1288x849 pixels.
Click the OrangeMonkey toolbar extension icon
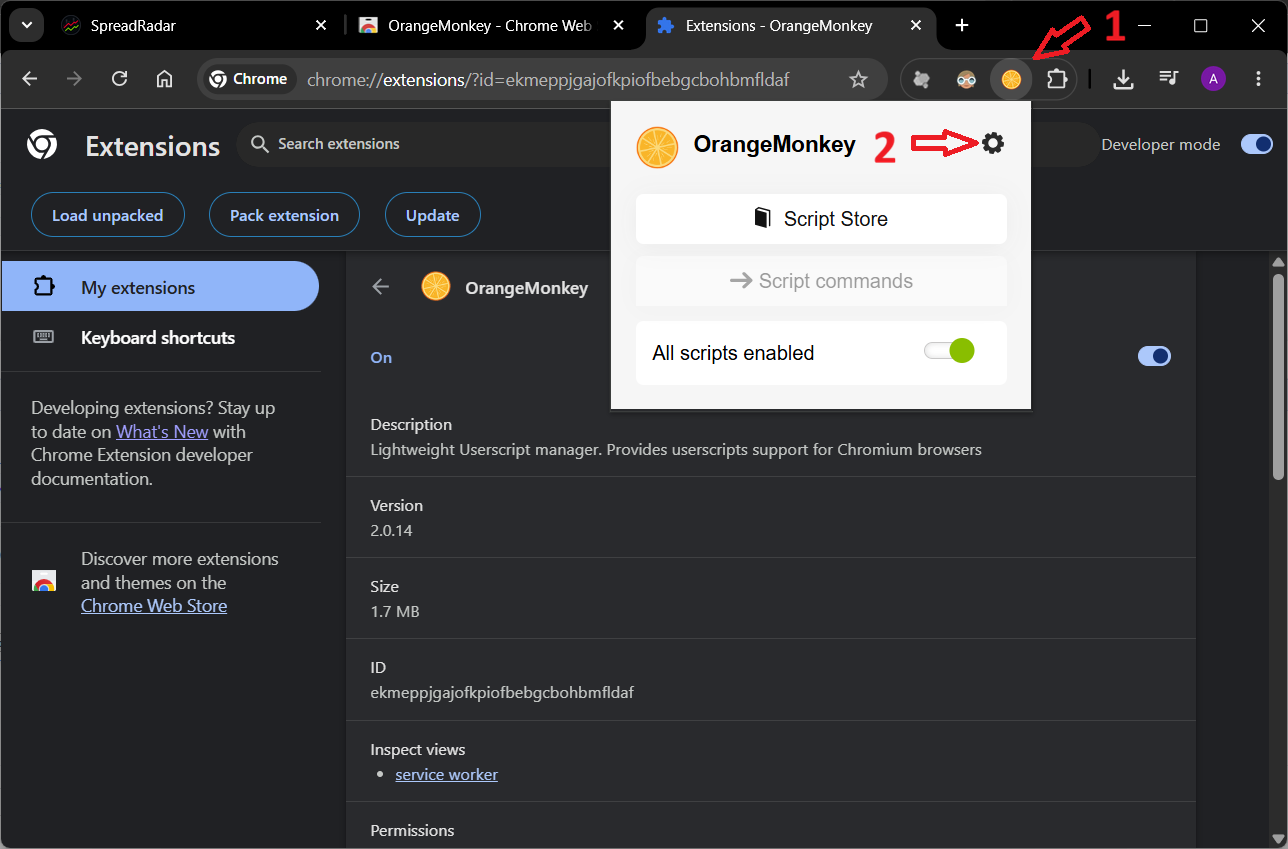[x=1011, y=79]
